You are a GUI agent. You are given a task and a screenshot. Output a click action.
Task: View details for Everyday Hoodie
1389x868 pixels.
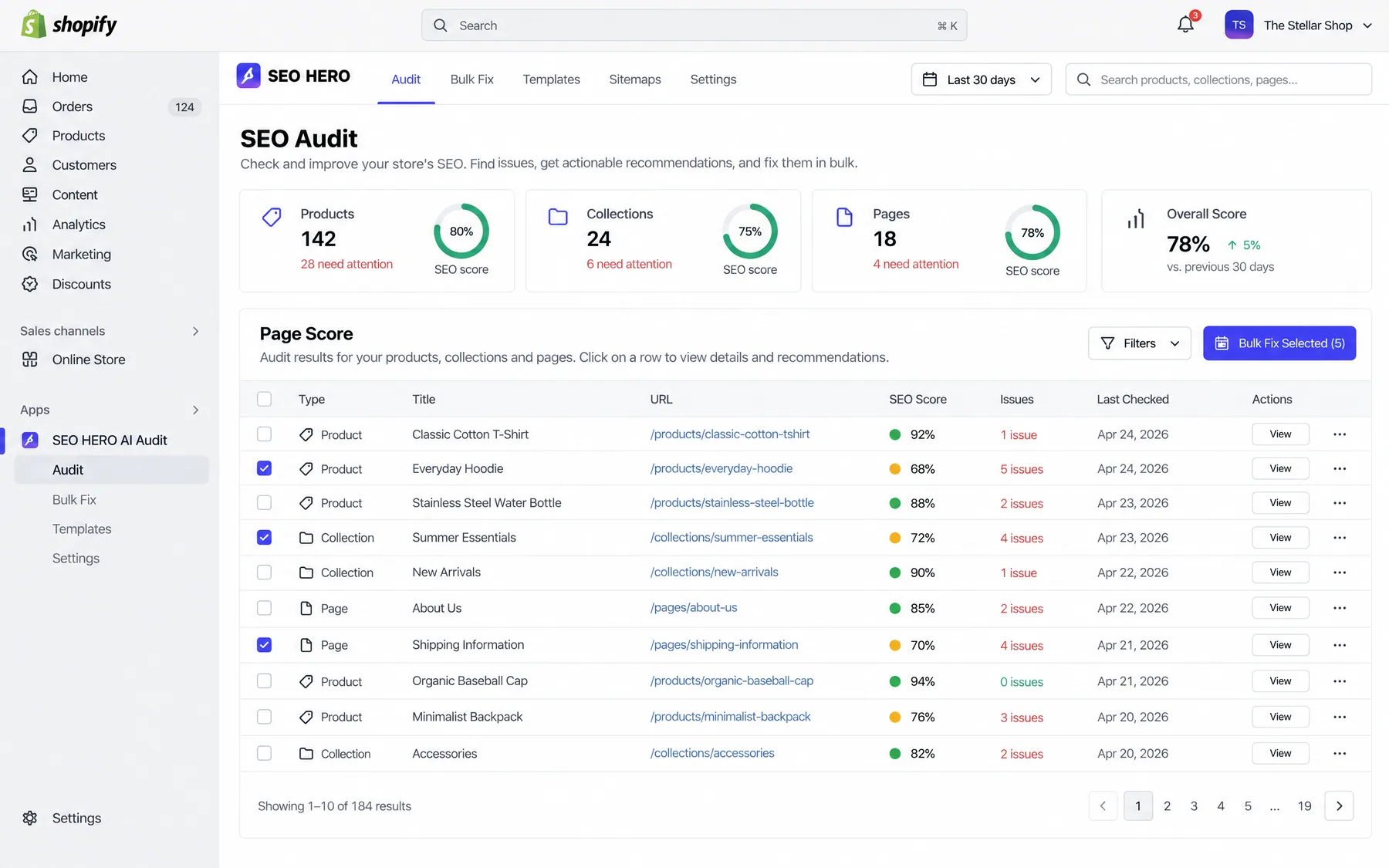coord(1280,468)
